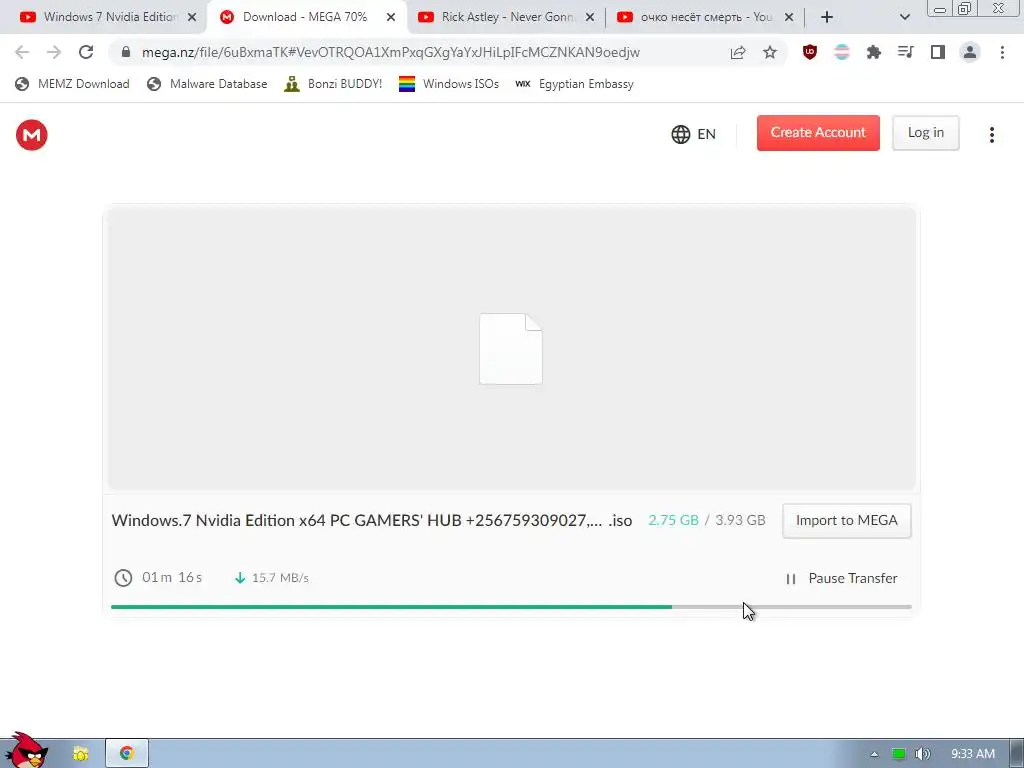Click the Show desktop strip
The image size is (1024, 768).
click(x=1016, y=754)
